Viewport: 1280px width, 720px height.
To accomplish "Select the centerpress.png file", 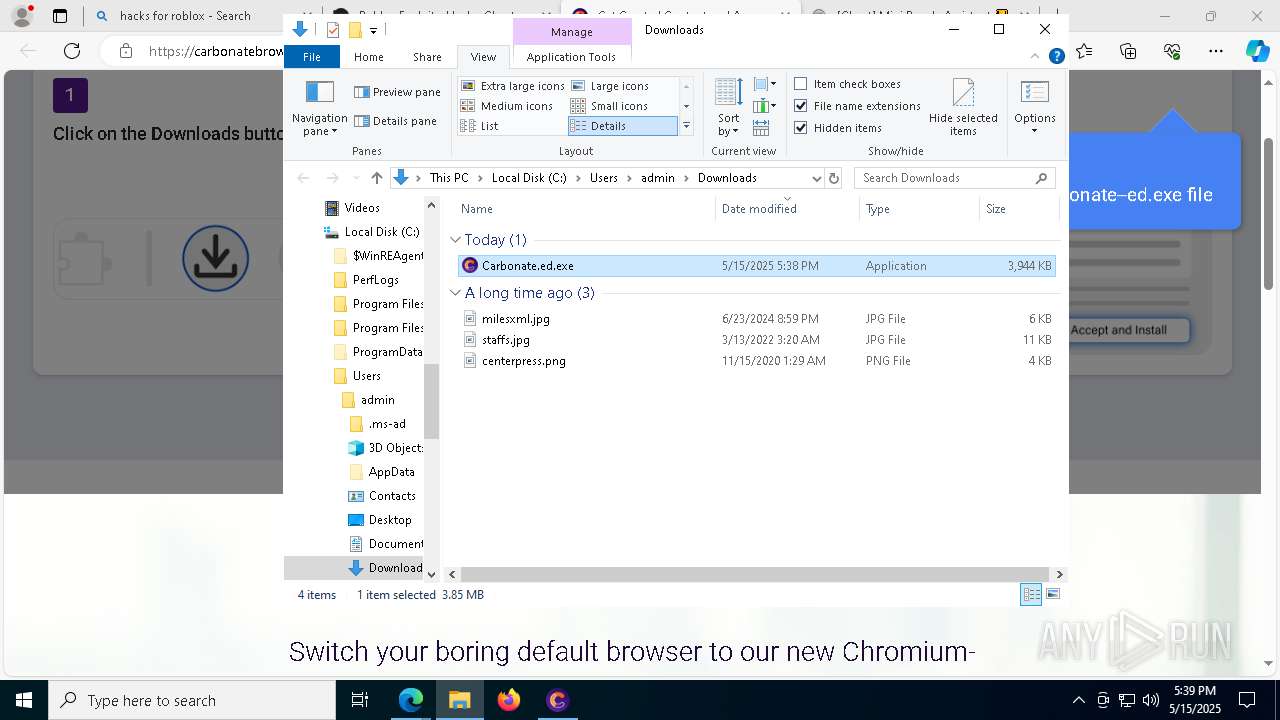I will [756, 361].
